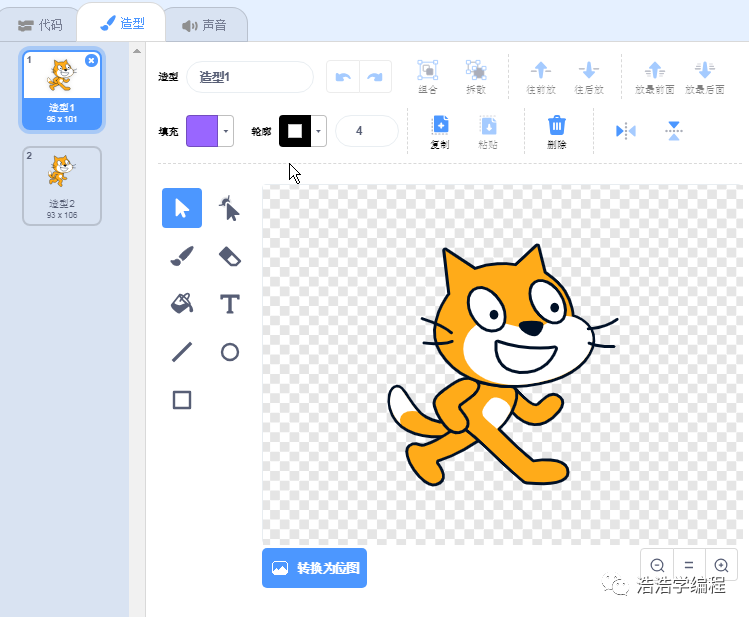749x617 pixels.
Task: Select the Line tool
Action: [x=182, y=352]
